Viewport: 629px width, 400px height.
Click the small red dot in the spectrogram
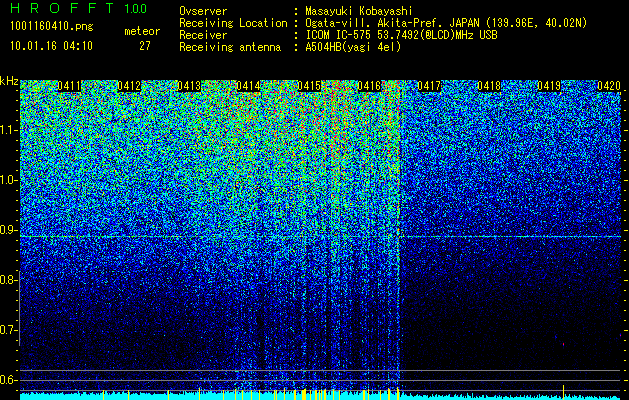point(564,344)
